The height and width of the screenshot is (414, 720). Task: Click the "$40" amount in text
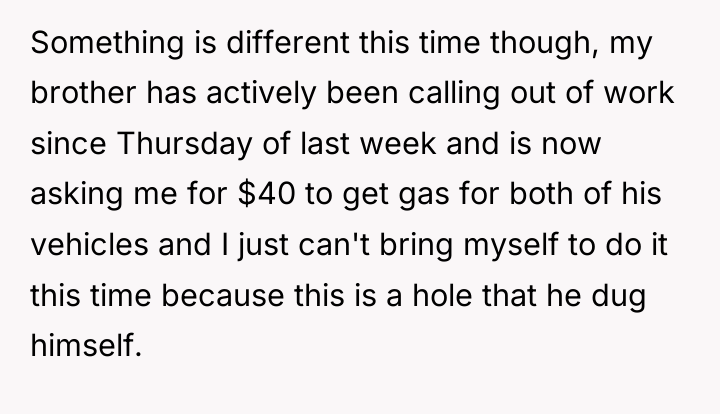(267, 193)
